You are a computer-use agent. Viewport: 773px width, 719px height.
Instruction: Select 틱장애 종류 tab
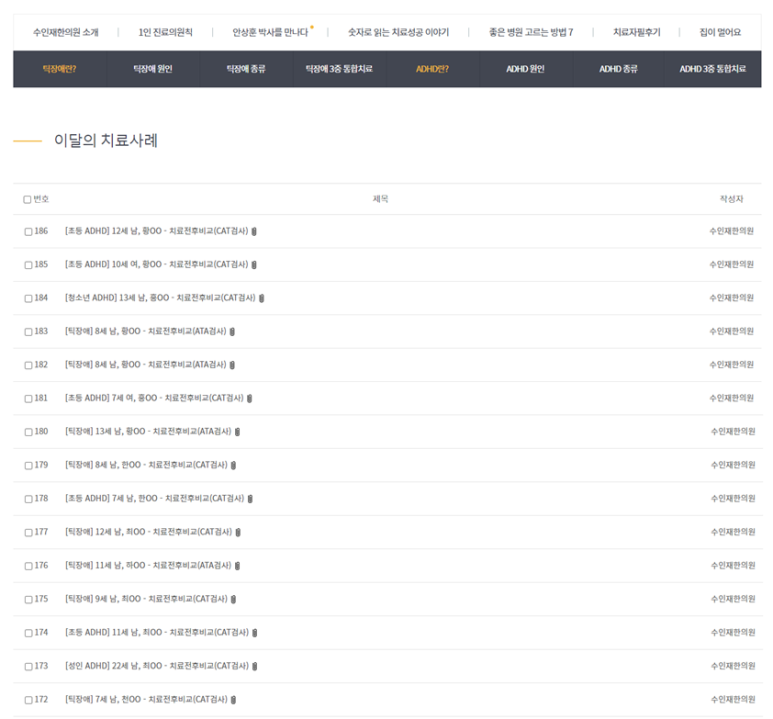[x=246, y=69]
